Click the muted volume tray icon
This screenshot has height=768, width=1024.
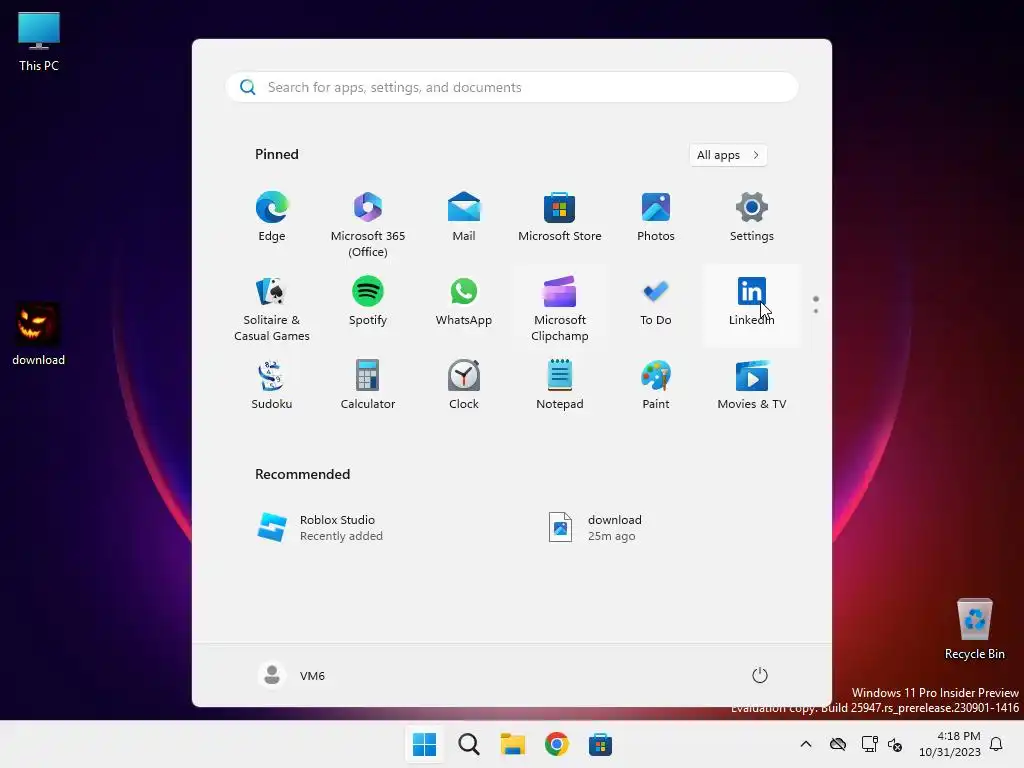895,744
